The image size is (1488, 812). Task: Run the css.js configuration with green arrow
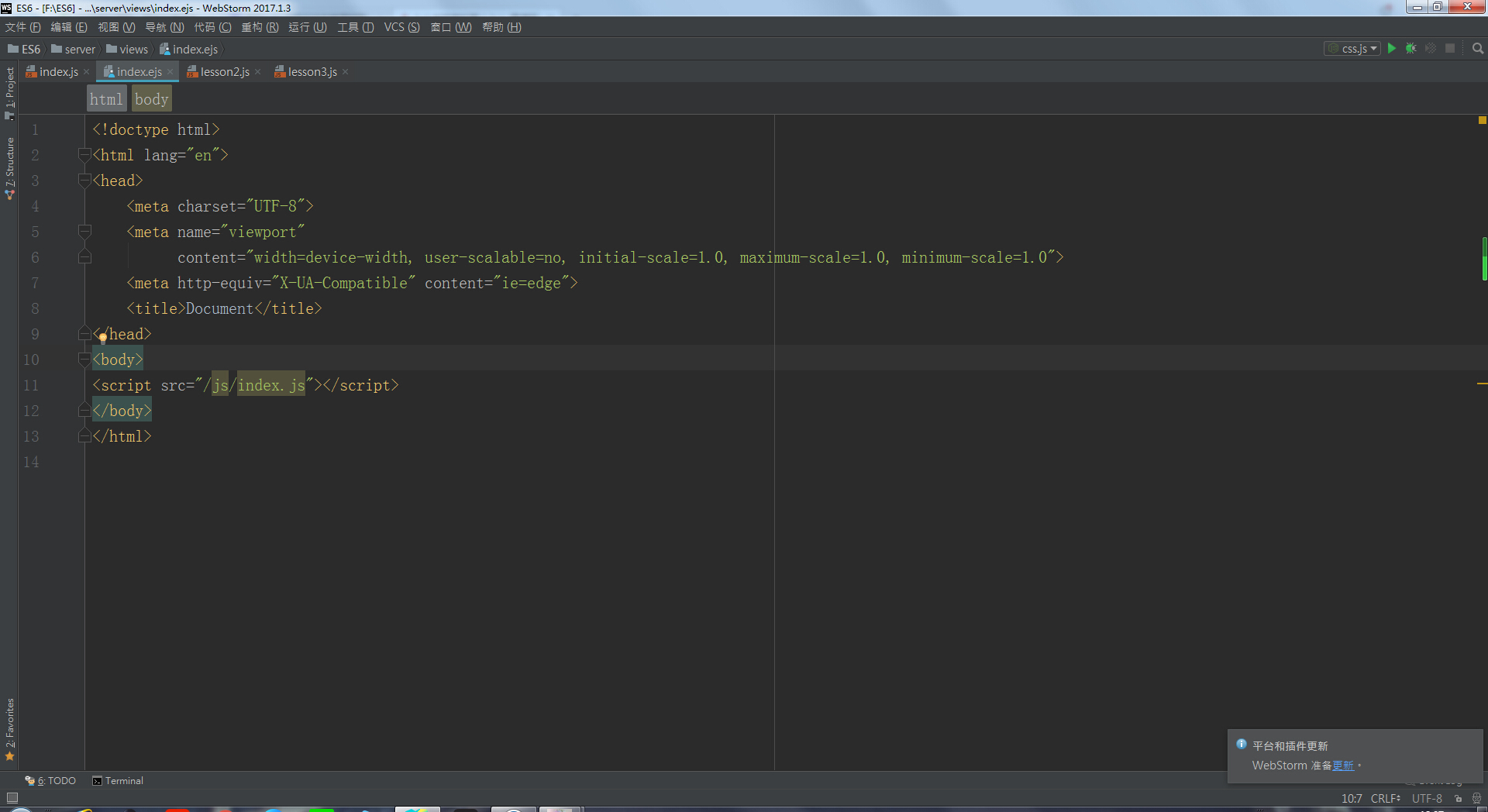coord(1392,48)
